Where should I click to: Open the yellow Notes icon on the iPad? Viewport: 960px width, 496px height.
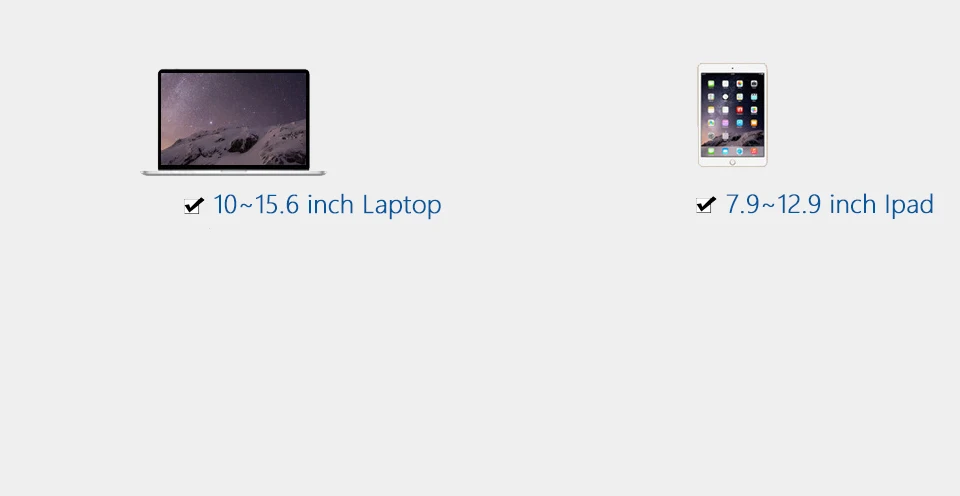(x=711, y=110)
